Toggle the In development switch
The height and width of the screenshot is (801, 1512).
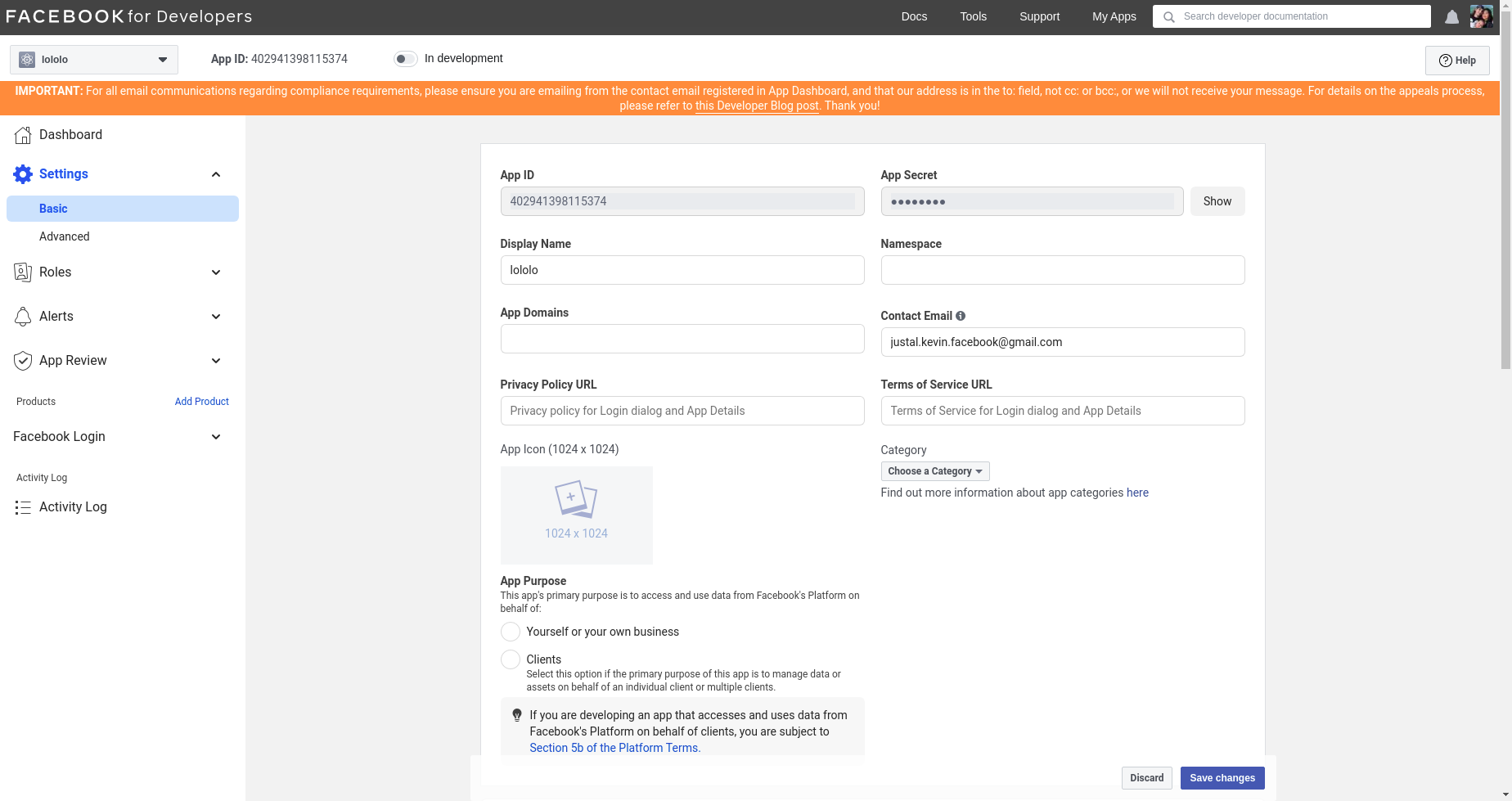(x=406, y=59)
